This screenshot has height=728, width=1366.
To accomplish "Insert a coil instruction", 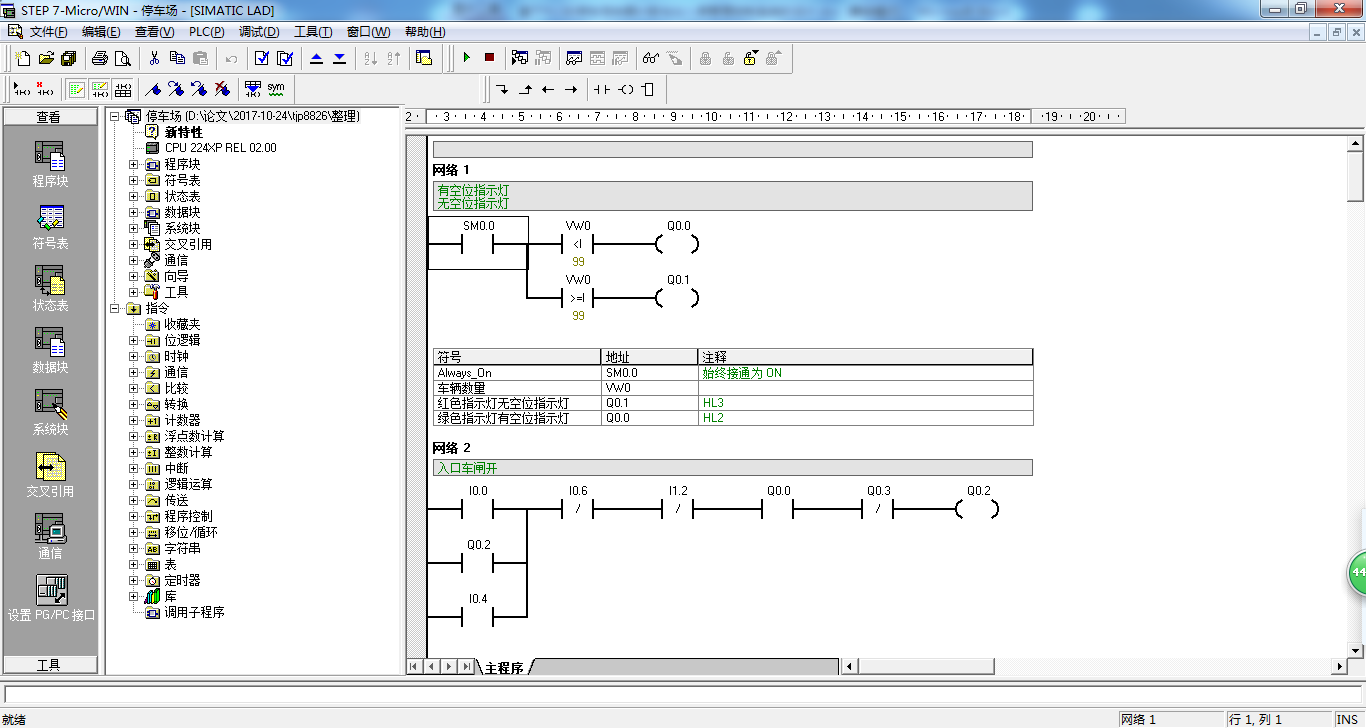I will point(626,89).
